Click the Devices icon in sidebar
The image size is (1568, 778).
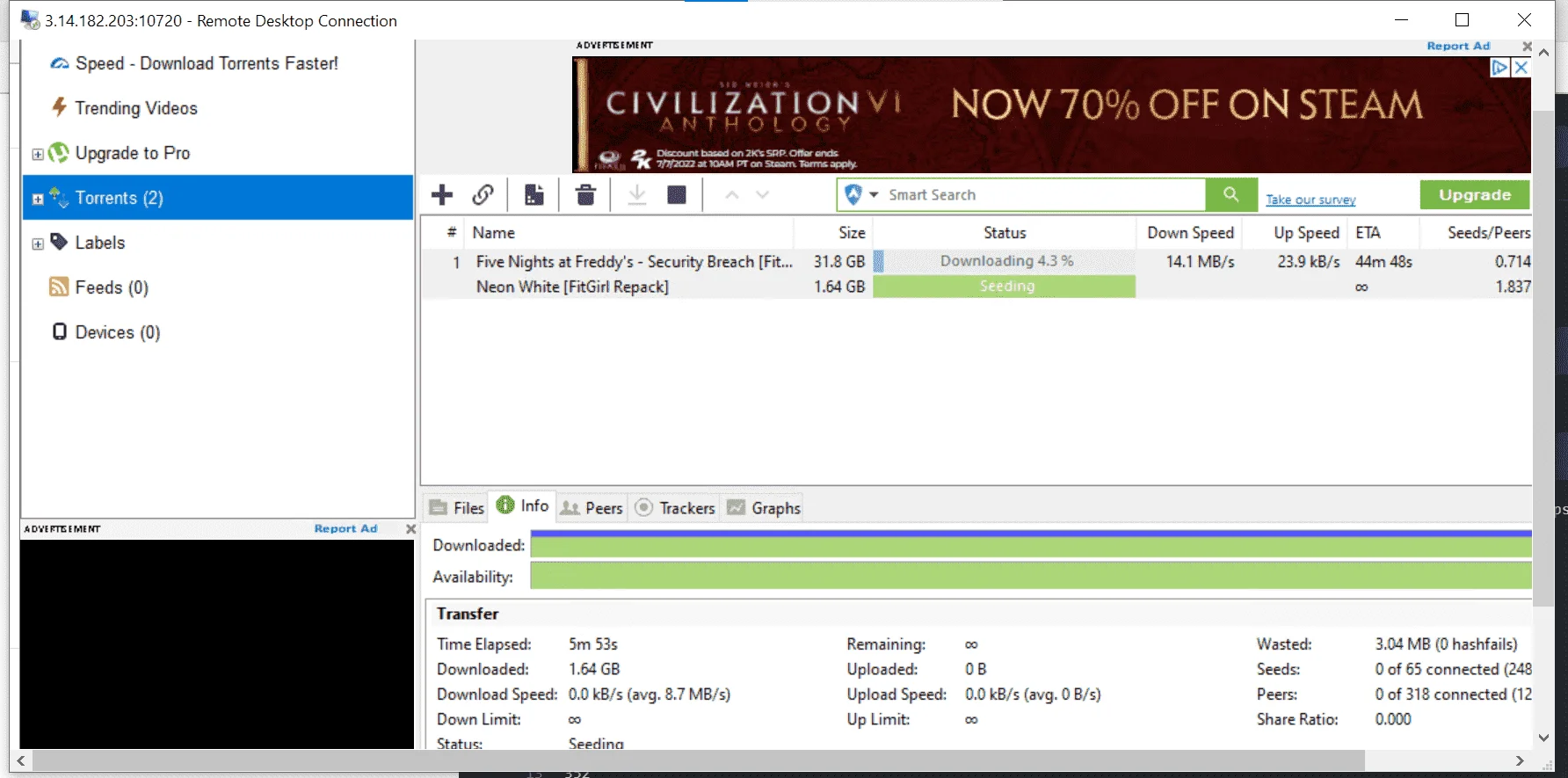click(x=59, y=332)
